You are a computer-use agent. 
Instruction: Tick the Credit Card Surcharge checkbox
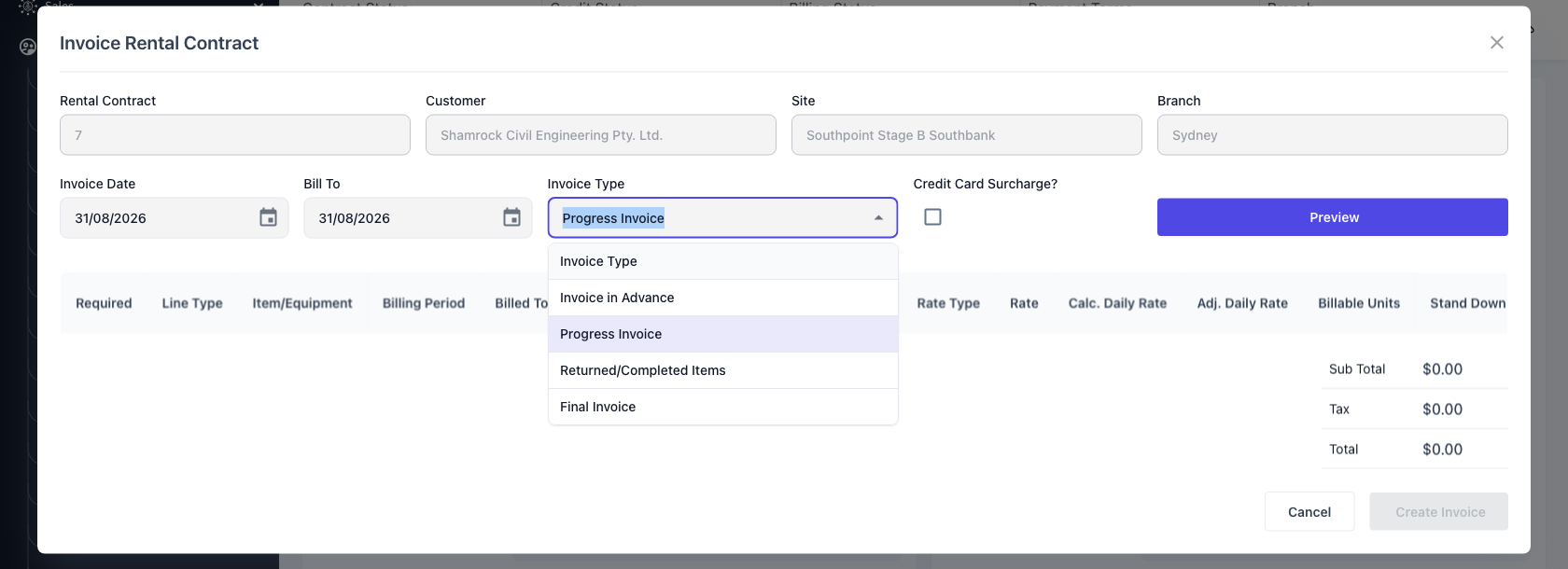coord(932,217)
